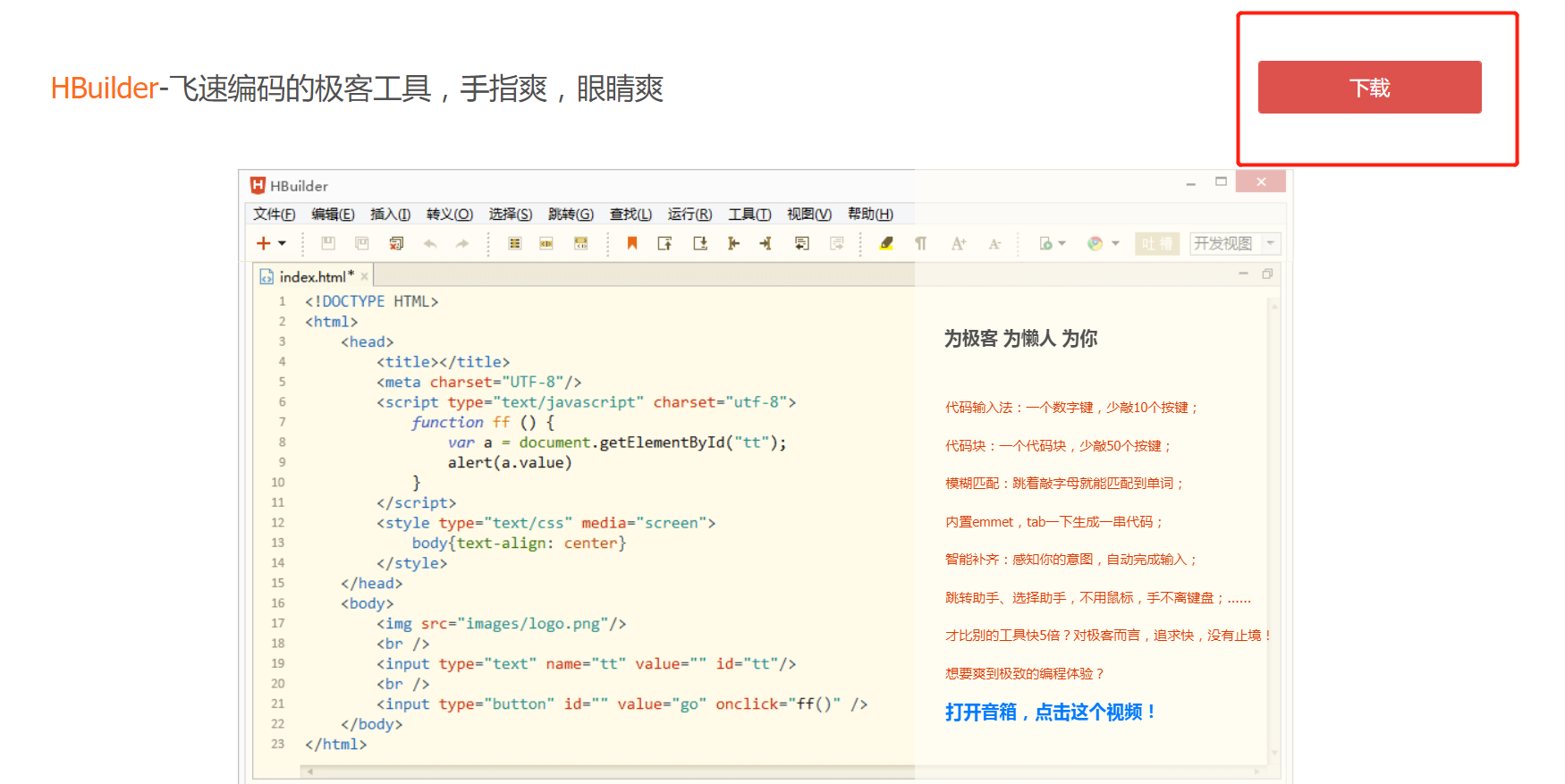
Task: Click the editor horizontal scrollbar
Action: pos(608,771)
